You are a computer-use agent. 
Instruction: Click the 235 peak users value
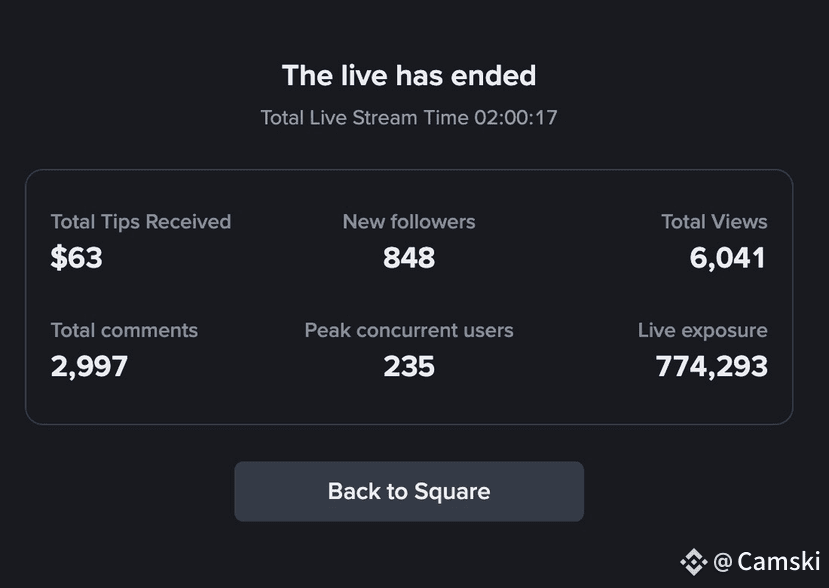409,366
